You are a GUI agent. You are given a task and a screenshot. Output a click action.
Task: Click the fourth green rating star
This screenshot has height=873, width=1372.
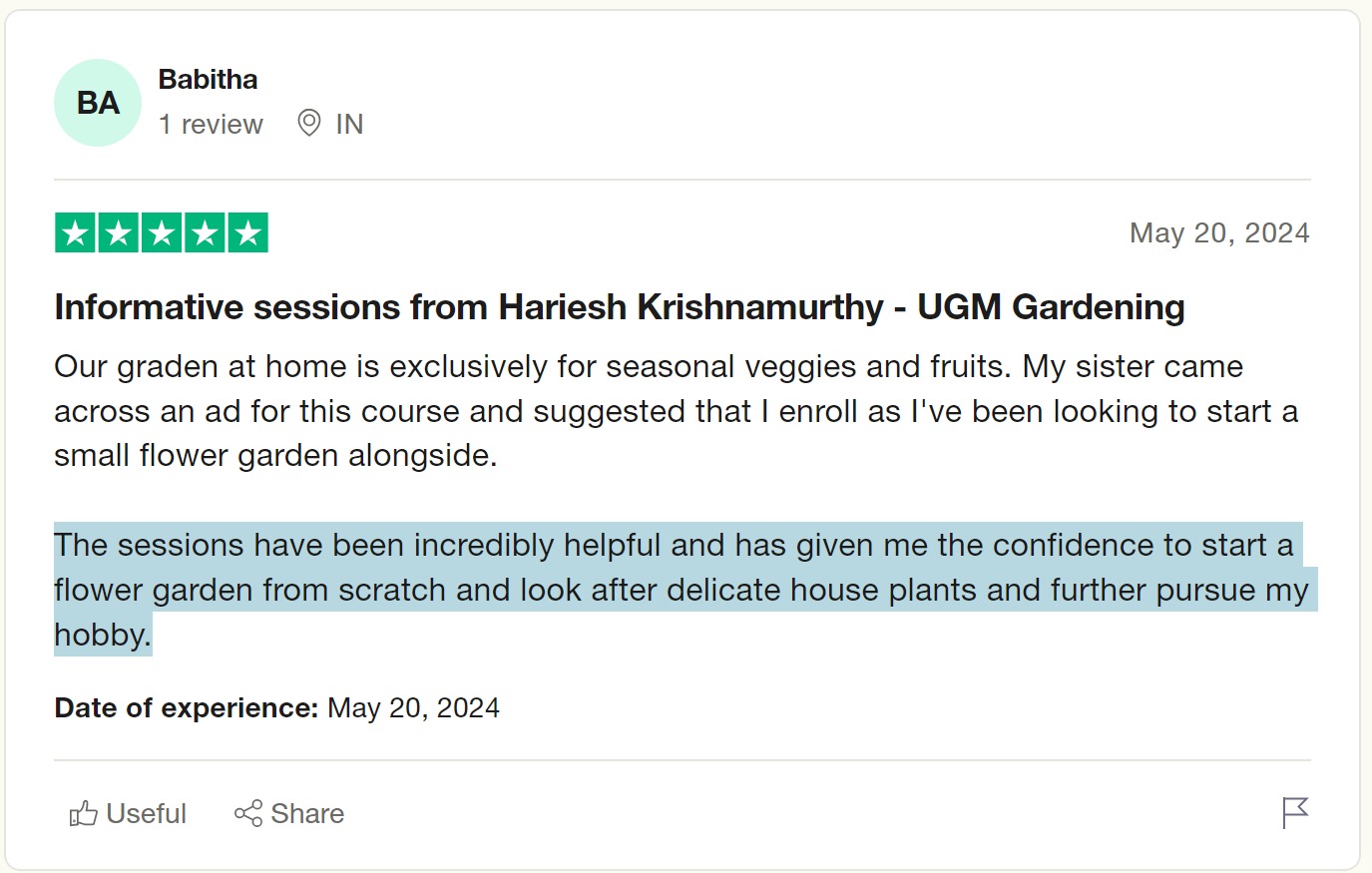(x=205, y=233)
